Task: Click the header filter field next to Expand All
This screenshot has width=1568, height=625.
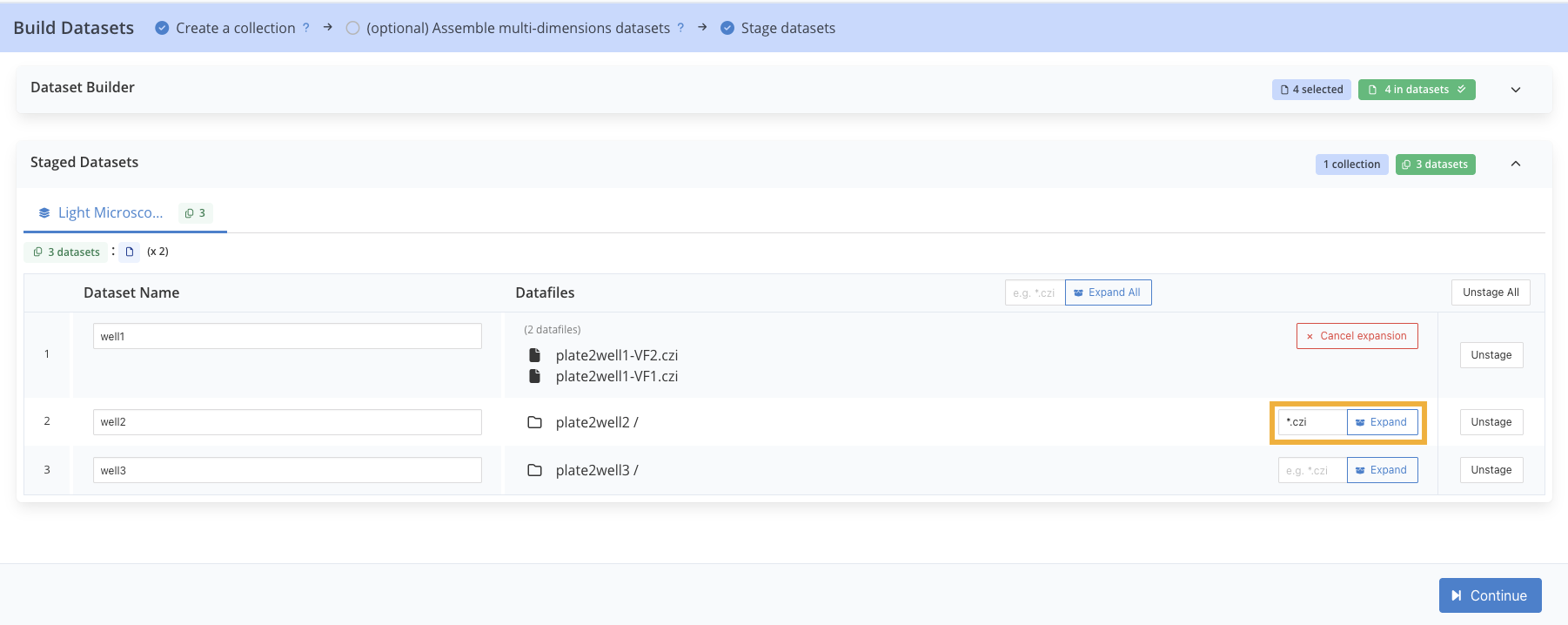Action: click(x=1035, y=292)
